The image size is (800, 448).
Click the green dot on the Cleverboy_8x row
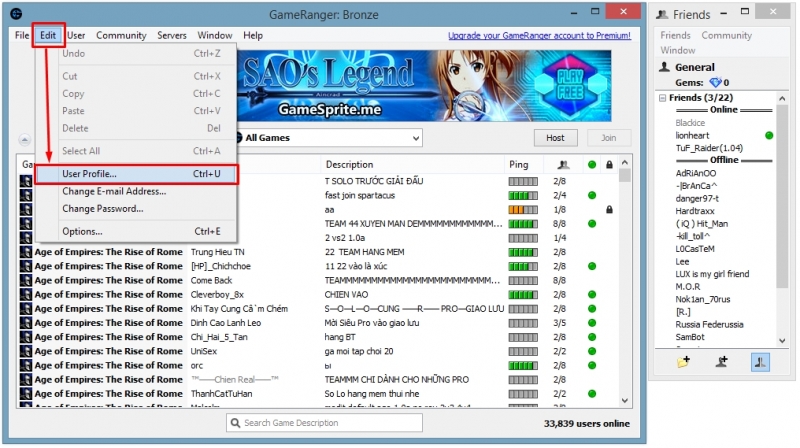coord(592,294)
